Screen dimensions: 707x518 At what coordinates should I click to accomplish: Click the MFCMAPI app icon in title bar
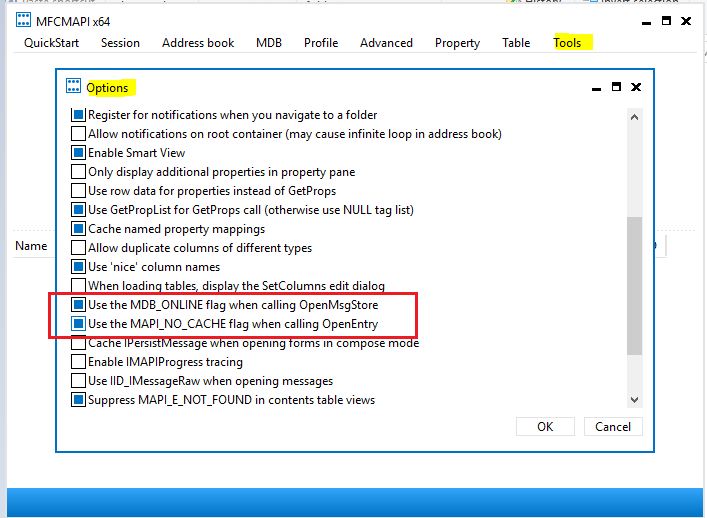[x=23, y=20]
